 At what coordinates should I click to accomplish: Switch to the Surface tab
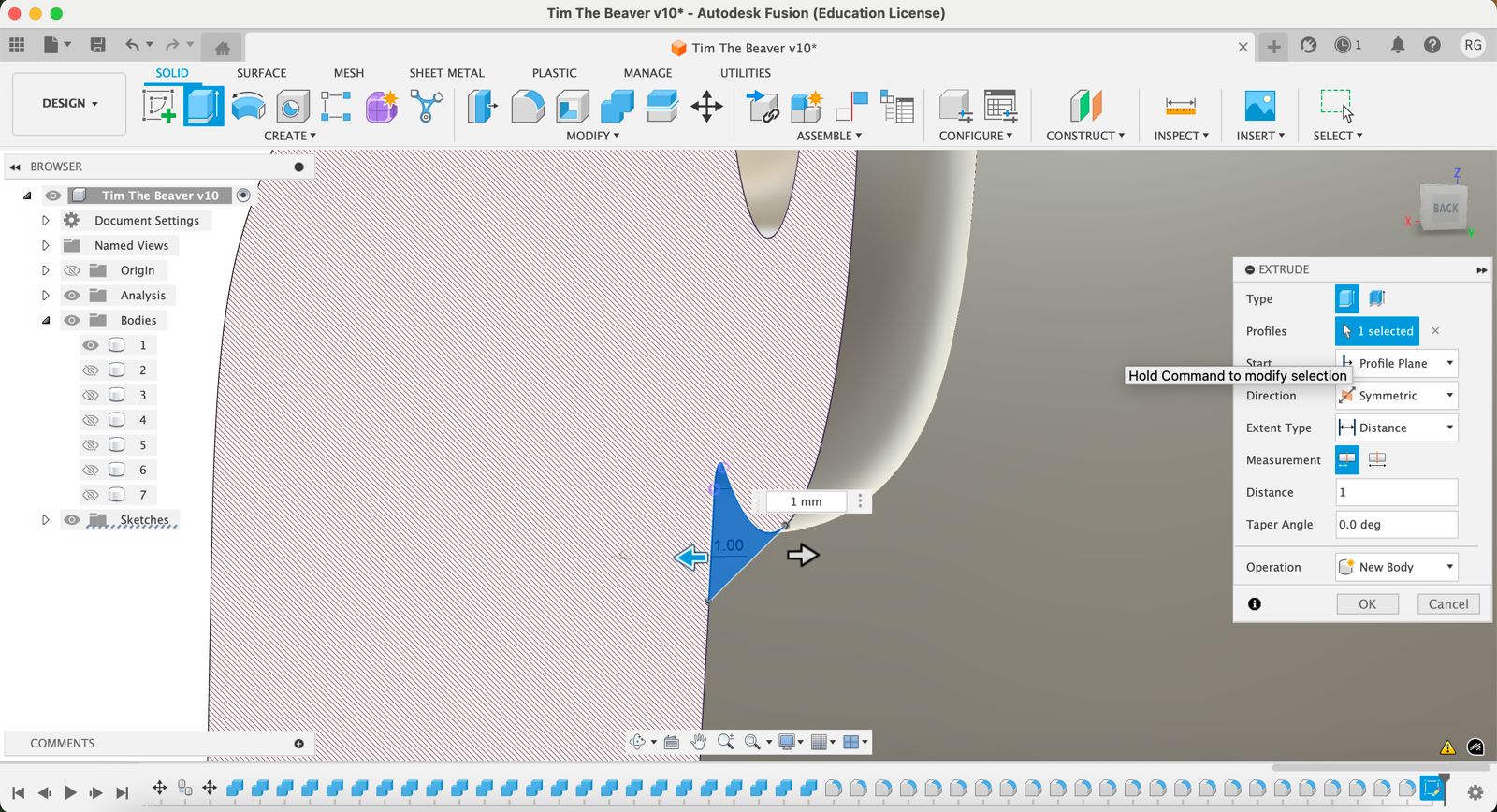[x=261, y=73]
